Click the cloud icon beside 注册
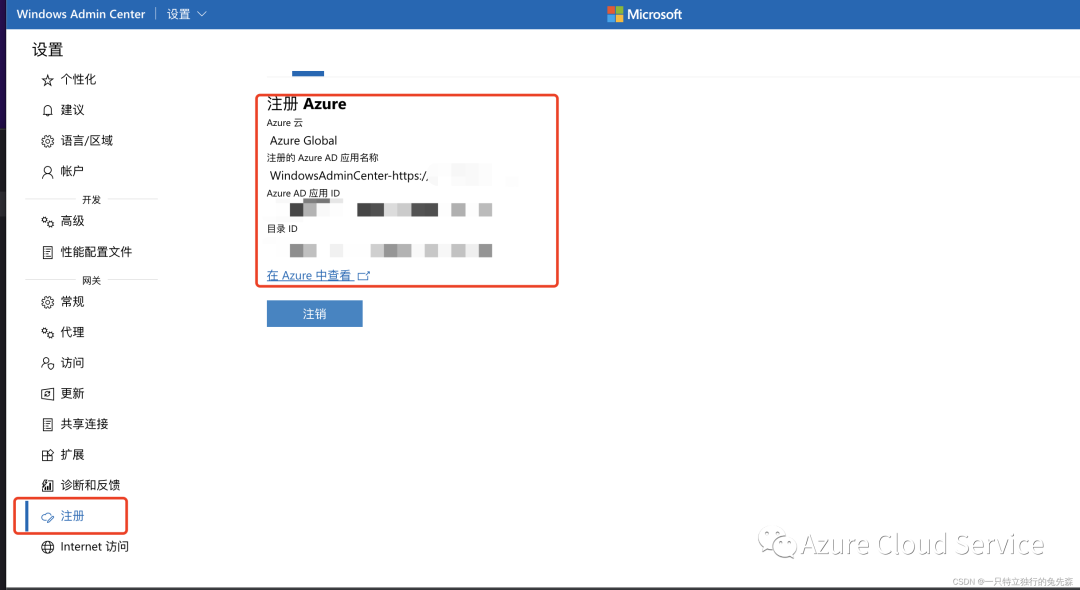The width and height of the screenshot is (1080, 590). tap(48, 517)
